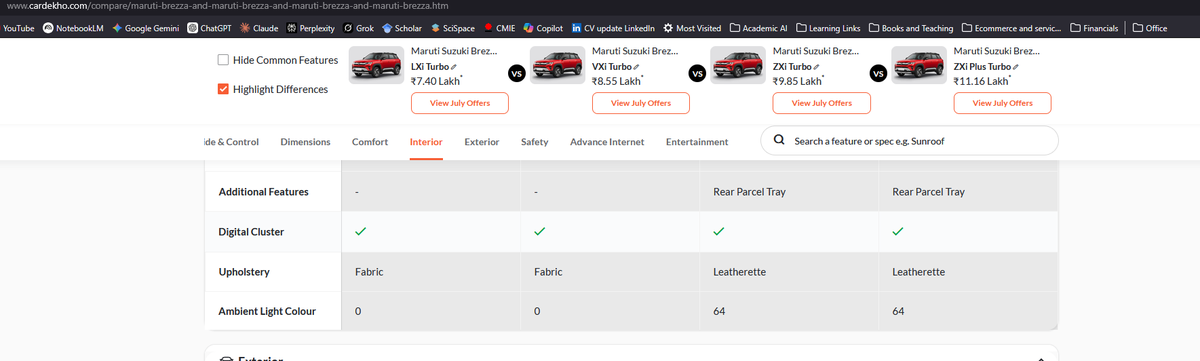Open the CV update LinkedIn bookmark icon
Screen dimensions: 1200x361
[576, 28]
